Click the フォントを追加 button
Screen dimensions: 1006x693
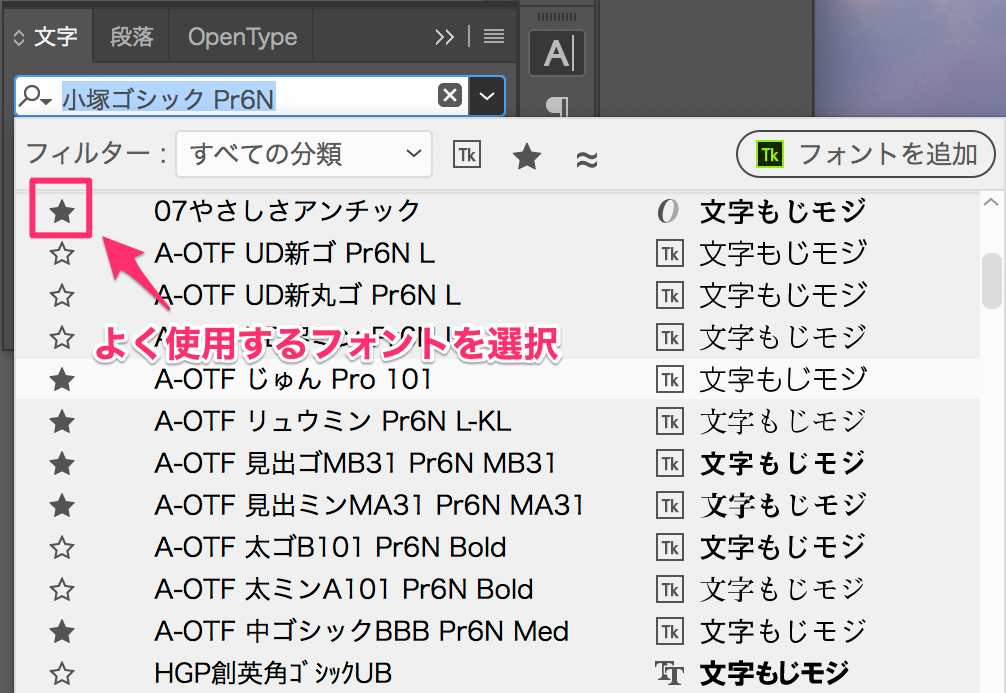tap(866, 155)
